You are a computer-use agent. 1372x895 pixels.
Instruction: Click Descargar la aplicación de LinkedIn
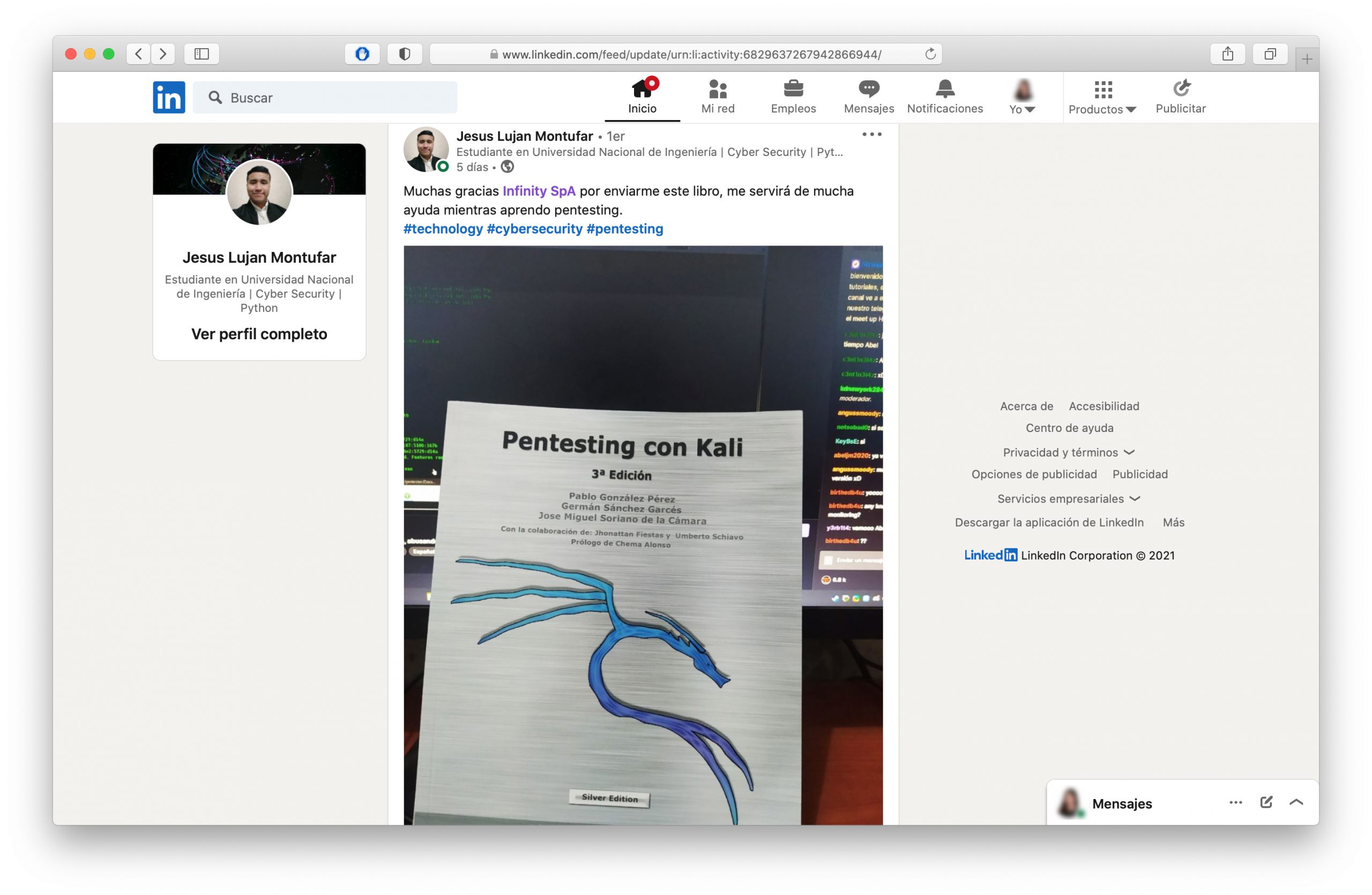click(1049, 523)
